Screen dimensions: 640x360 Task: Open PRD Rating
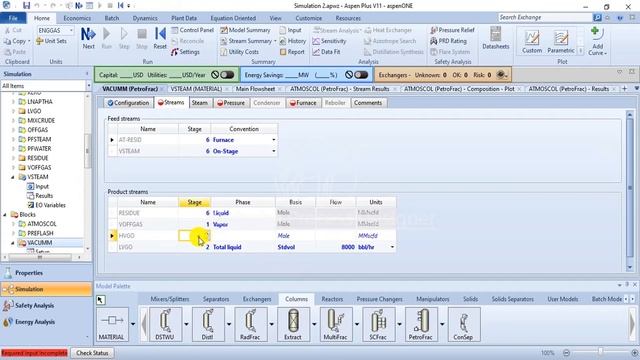448,41
